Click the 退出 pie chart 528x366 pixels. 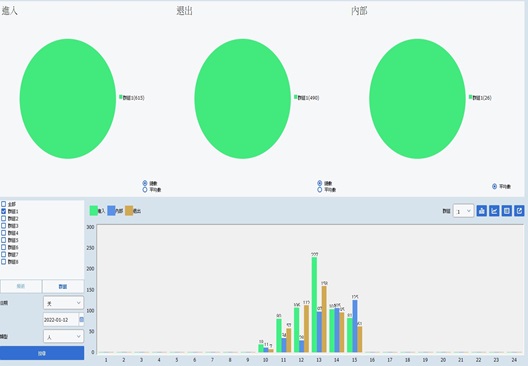tap(242, 99)
